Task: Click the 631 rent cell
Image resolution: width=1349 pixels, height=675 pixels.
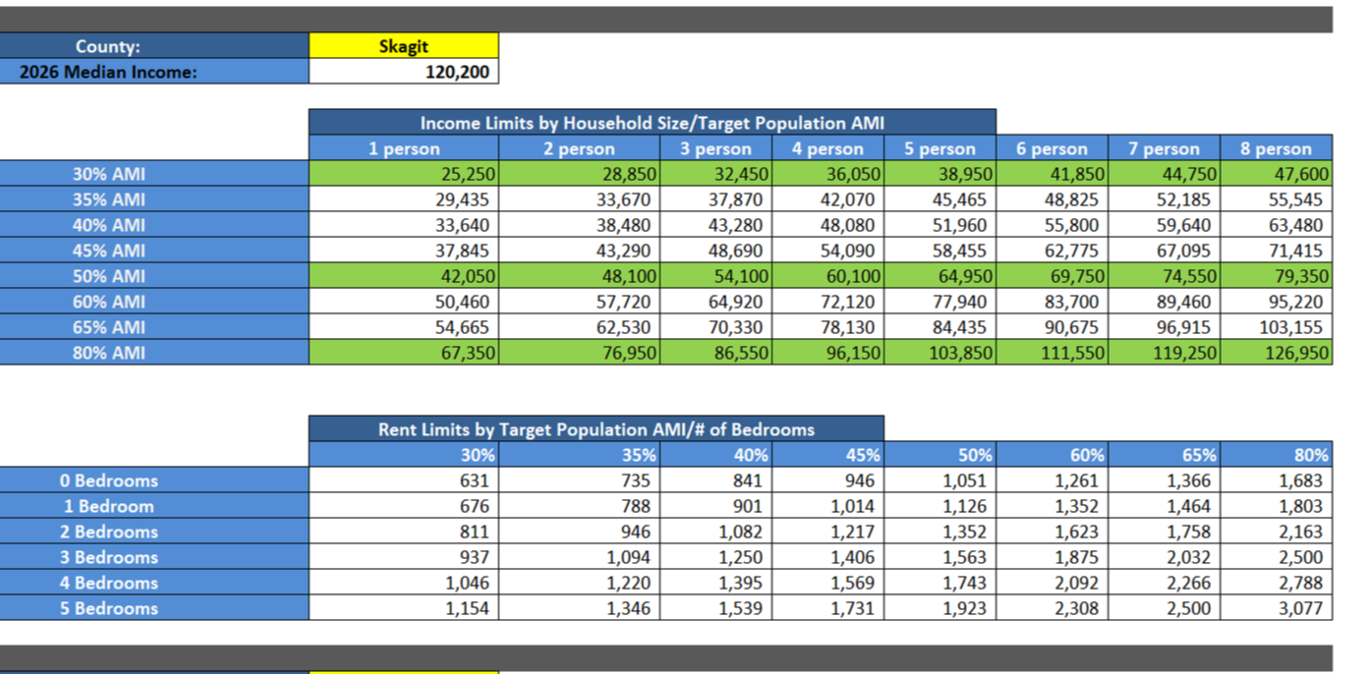Action: tap(403, 480)
